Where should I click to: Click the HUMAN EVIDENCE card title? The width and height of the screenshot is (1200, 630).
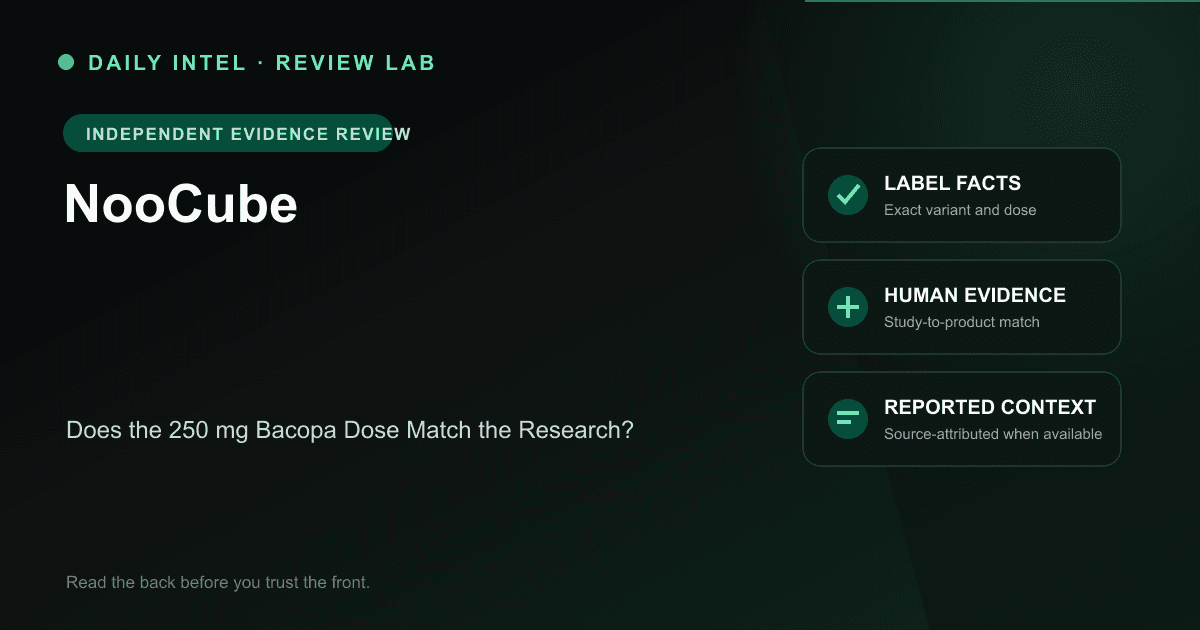pyautogui.click(x=975, y=296)
